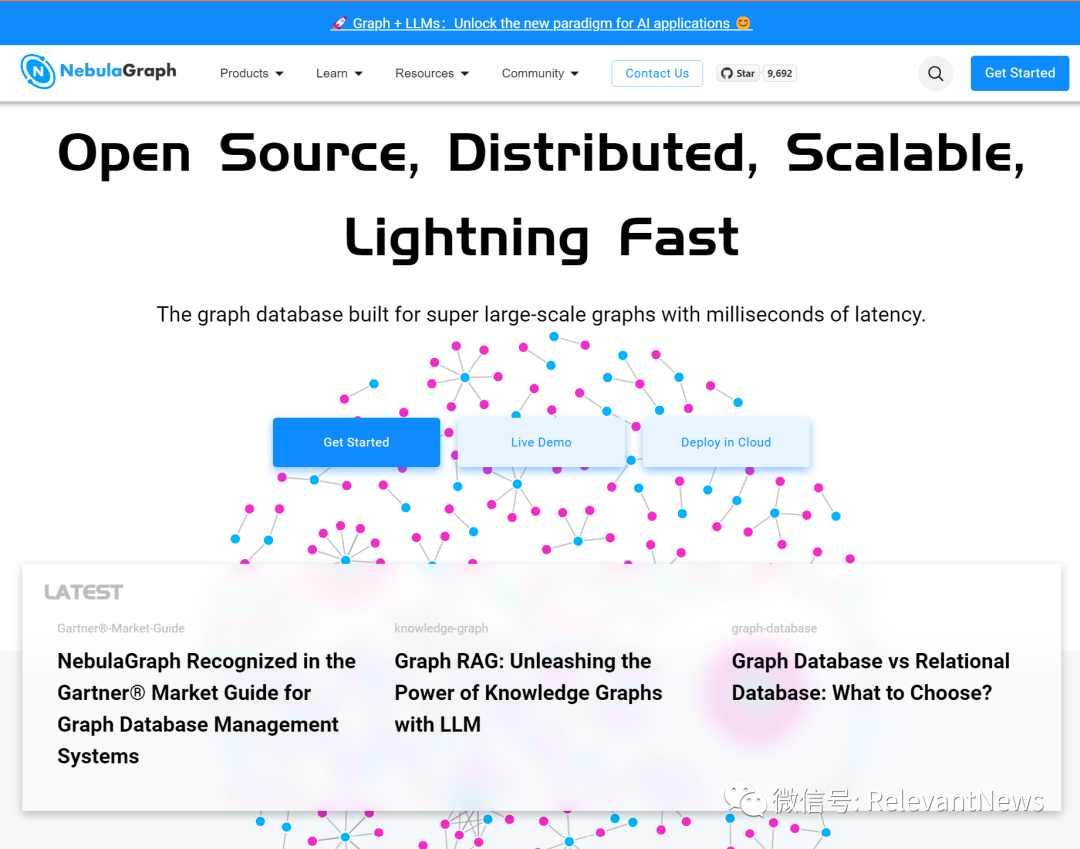Screen dimensions: 1080x849
Task: Click the Gartner®-Market-Guide tag
Action: coord(121,628)
